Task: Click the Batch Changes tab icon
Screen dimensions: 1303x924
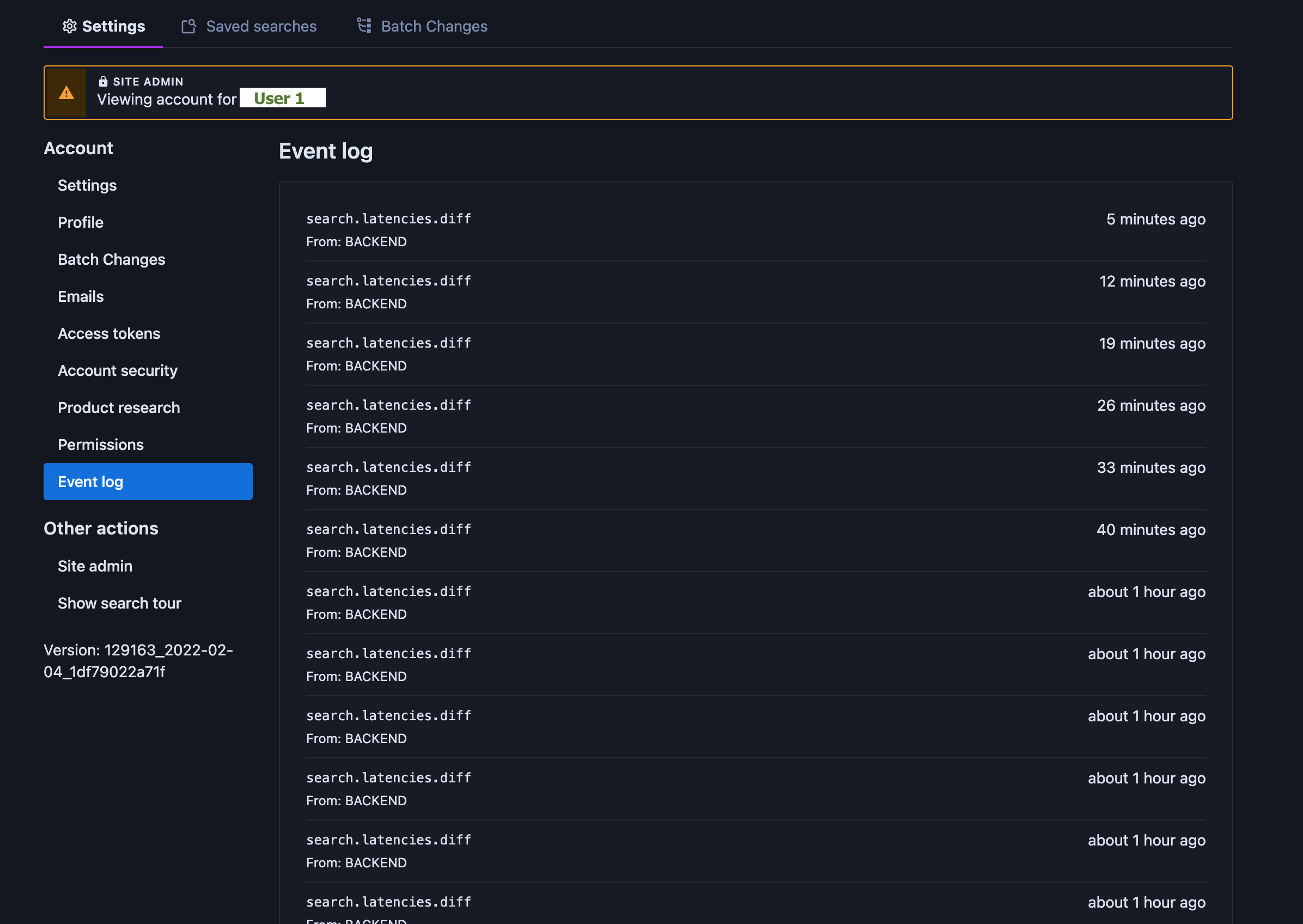Action: pos(364,26)
